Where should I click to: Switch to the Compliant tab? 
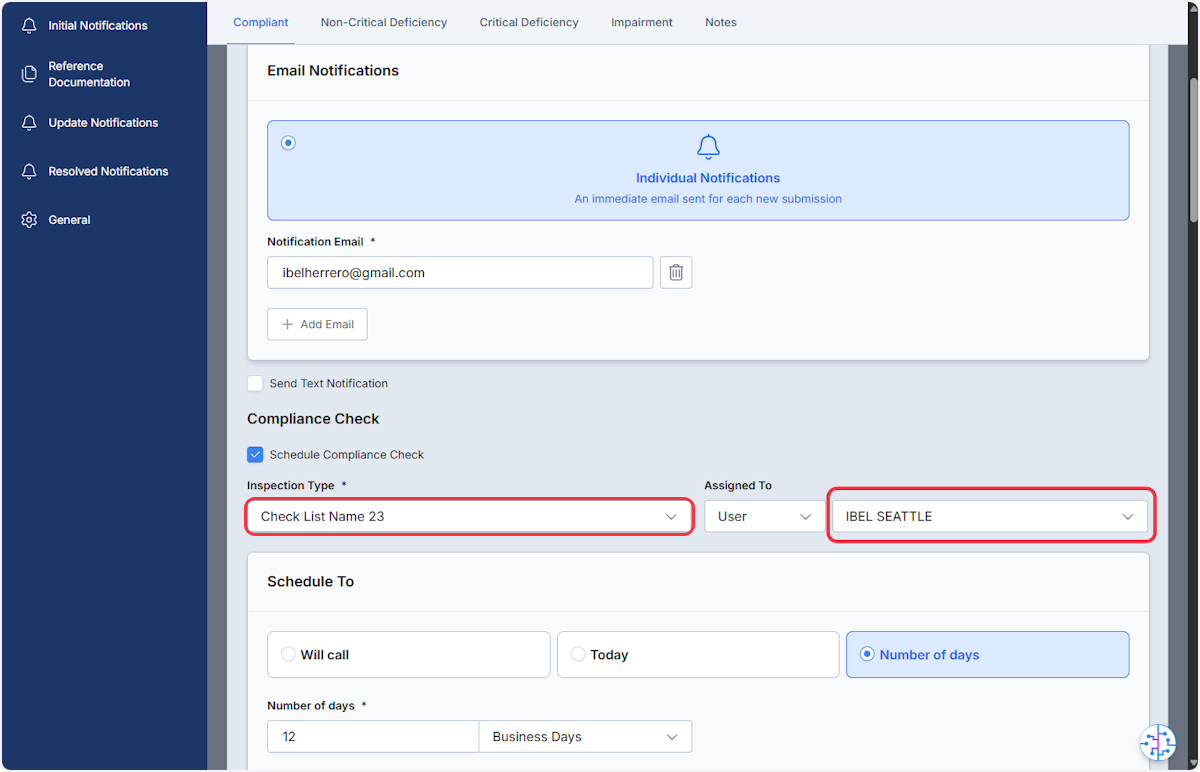pyautogui.click(x=261, y=22)
